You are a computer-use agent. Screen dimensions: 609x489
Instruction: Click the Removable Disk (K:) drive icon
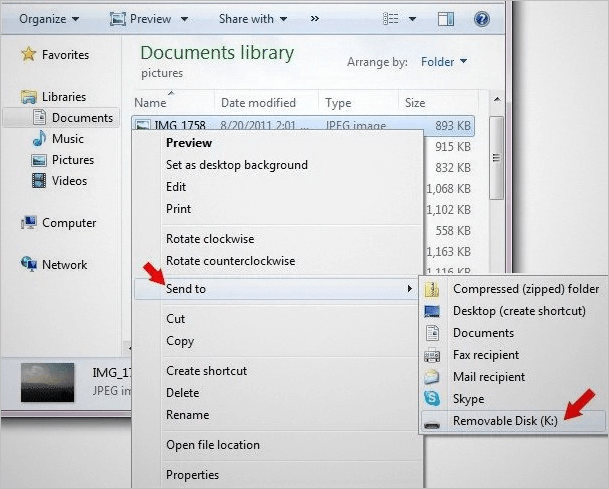coord(432,421)
